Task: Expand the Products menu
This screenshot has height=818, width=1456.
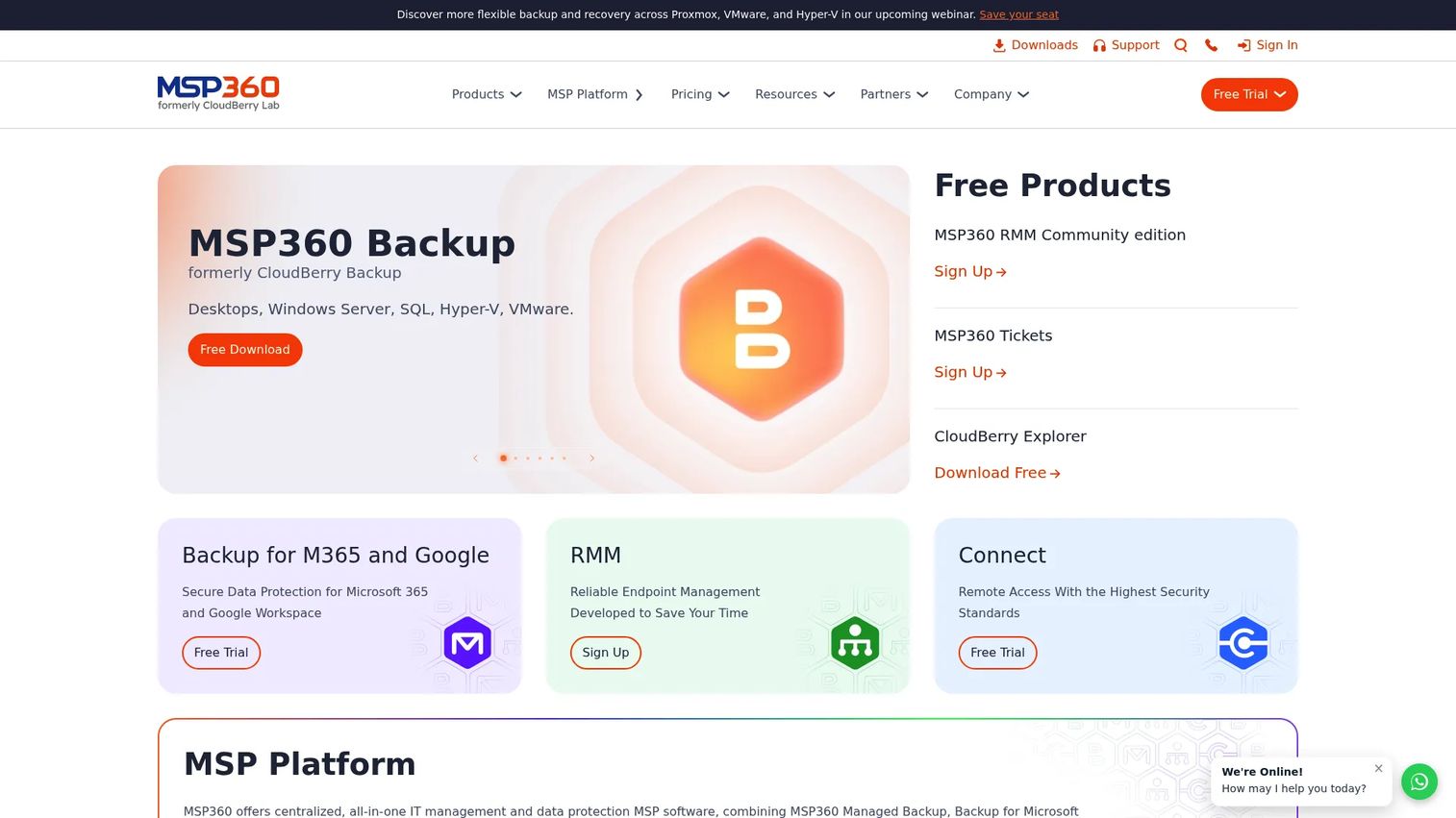Action: 487,94
